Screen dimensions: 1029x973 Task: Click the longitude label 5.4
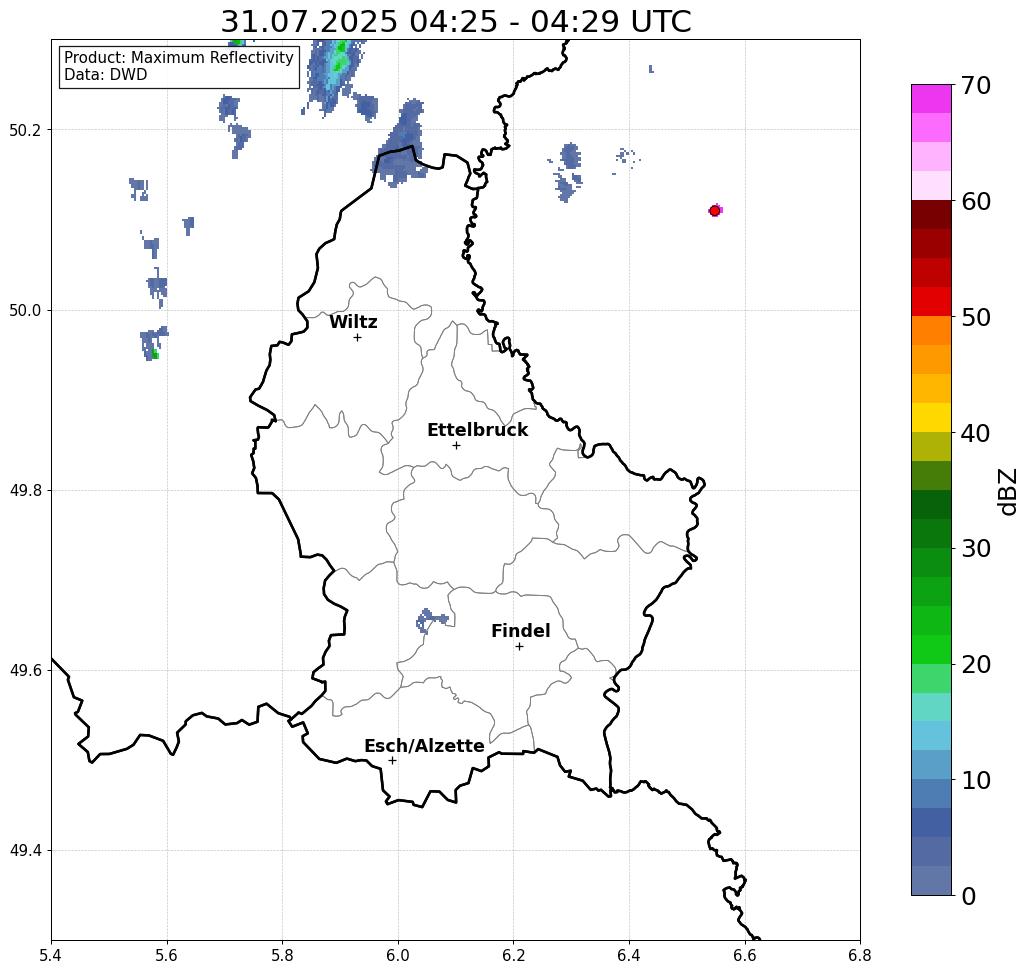tap(51, 955)
